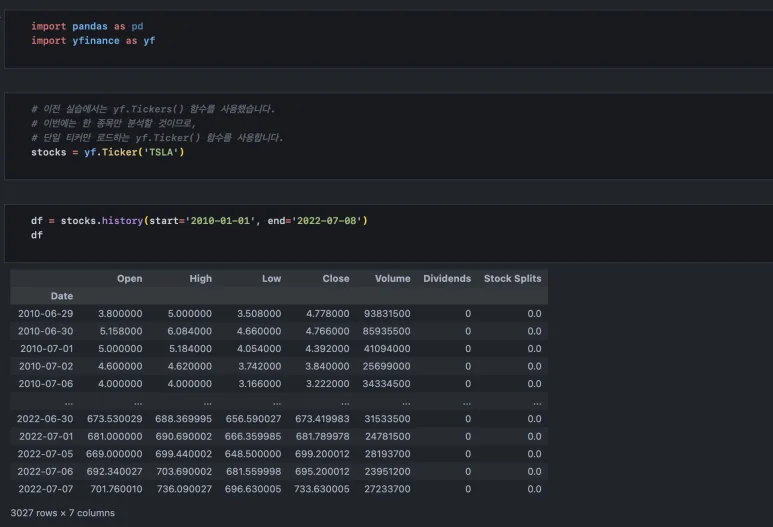This screenshot has width=773, height=527.
Task: Click the Date index header
Action: point(61,296)
